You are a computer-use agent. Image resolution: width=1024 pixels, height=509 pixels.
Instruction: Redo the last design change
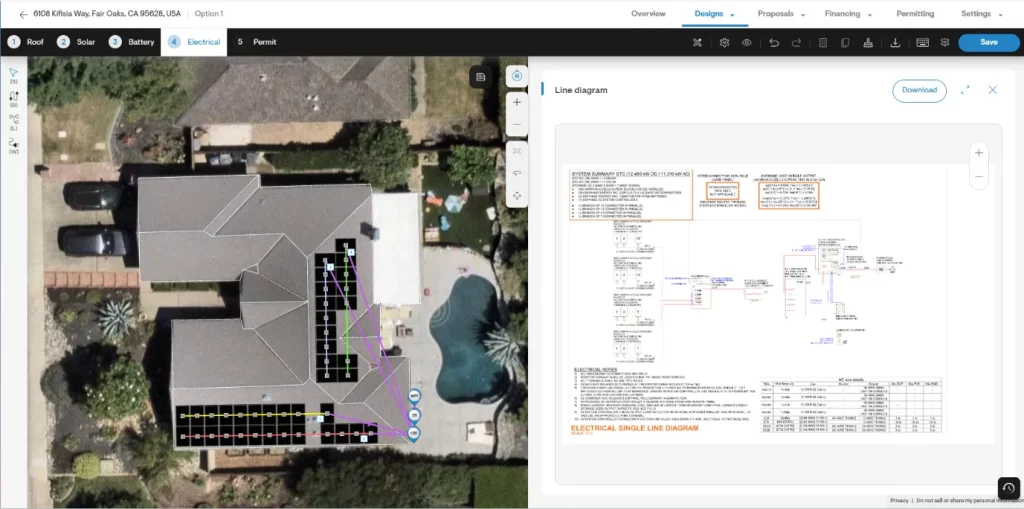point(796,43)
